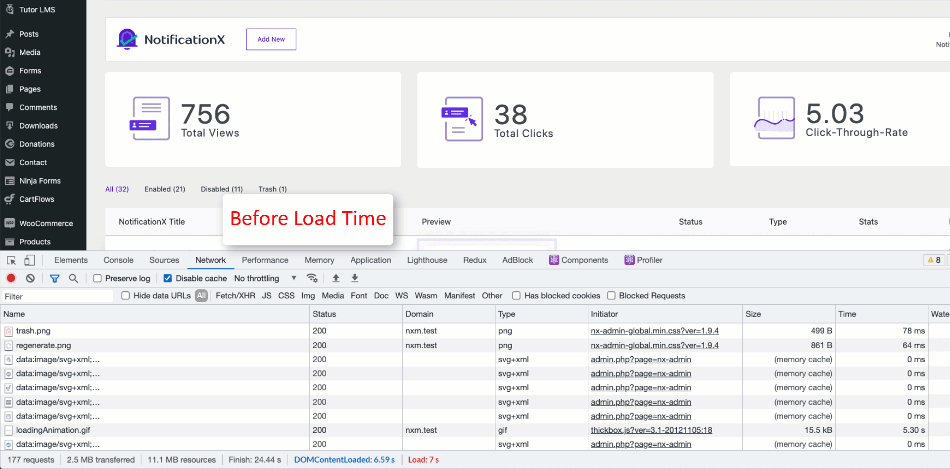The height and width of the screenshot is (469, 950).
Task: Open the No throttling dropdown
Action: coord(265,278)
